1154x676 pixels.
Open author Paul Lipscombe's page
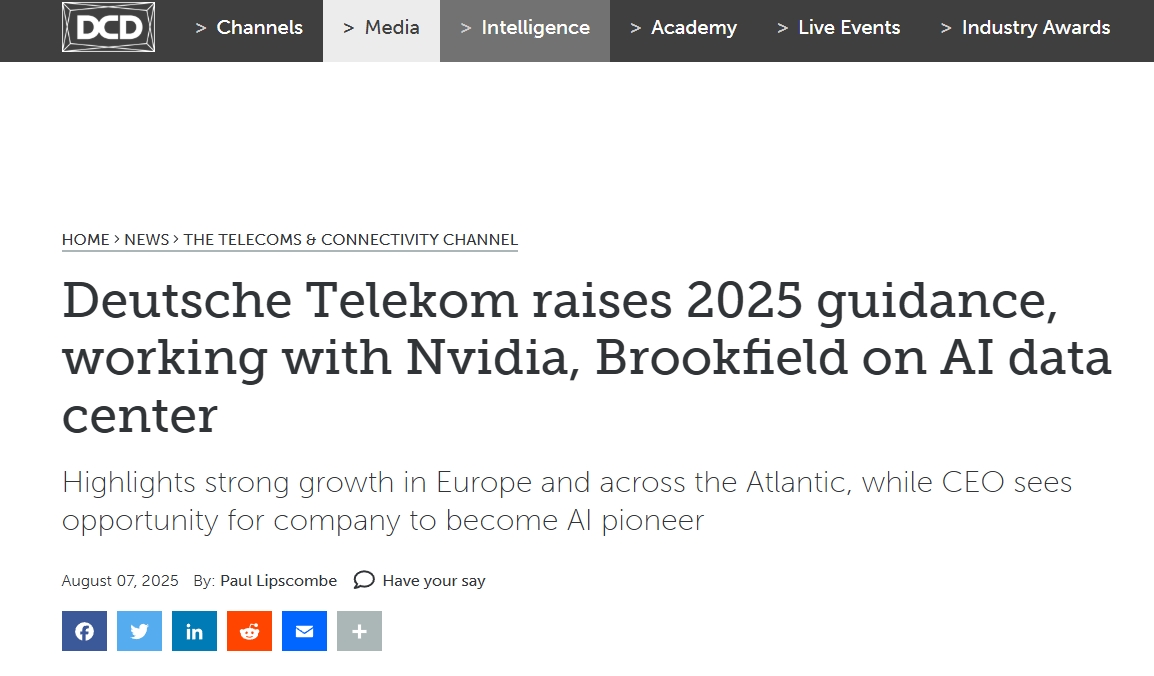[278, 580]
